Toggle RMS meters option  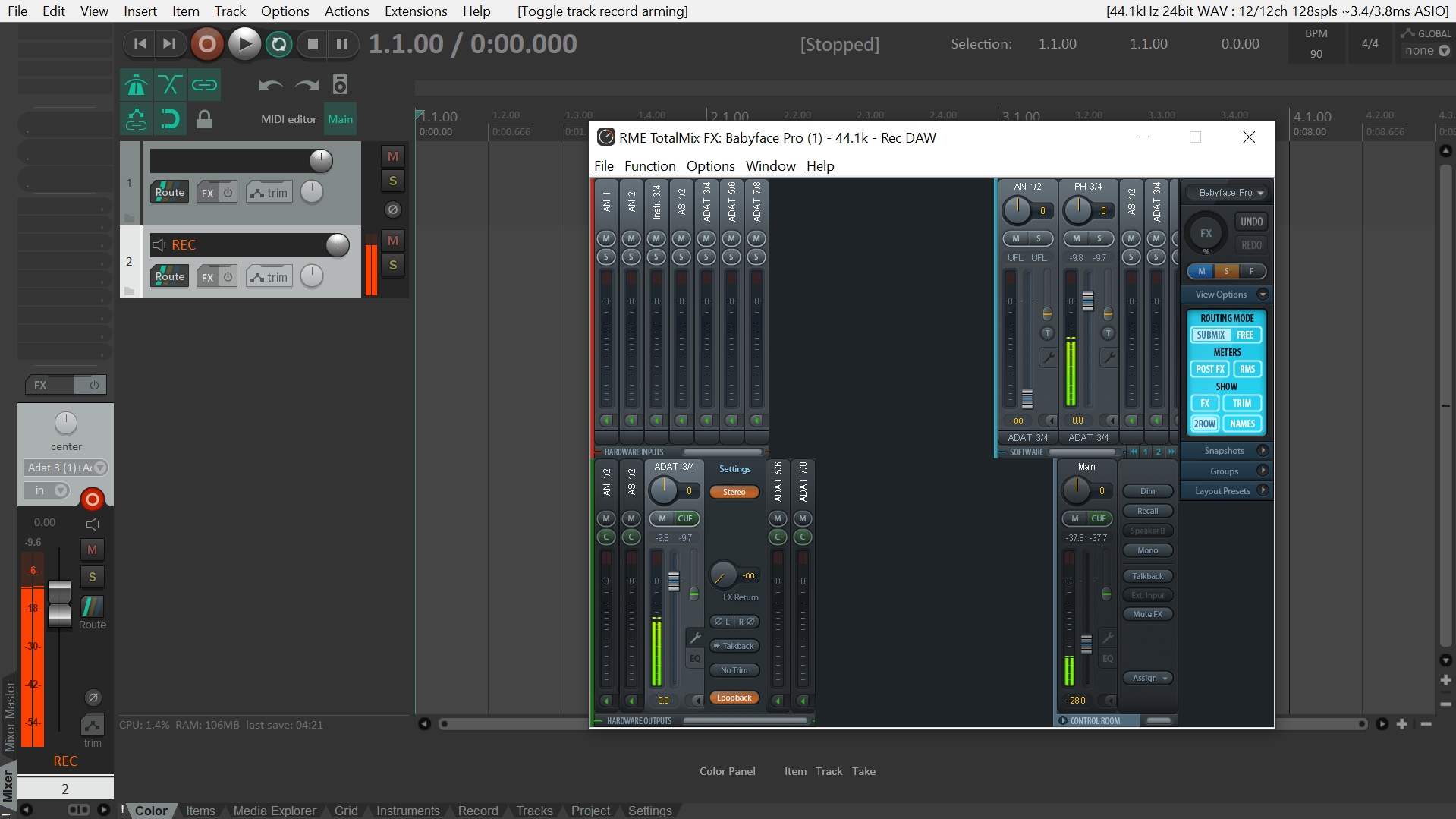pos(1247,369)
